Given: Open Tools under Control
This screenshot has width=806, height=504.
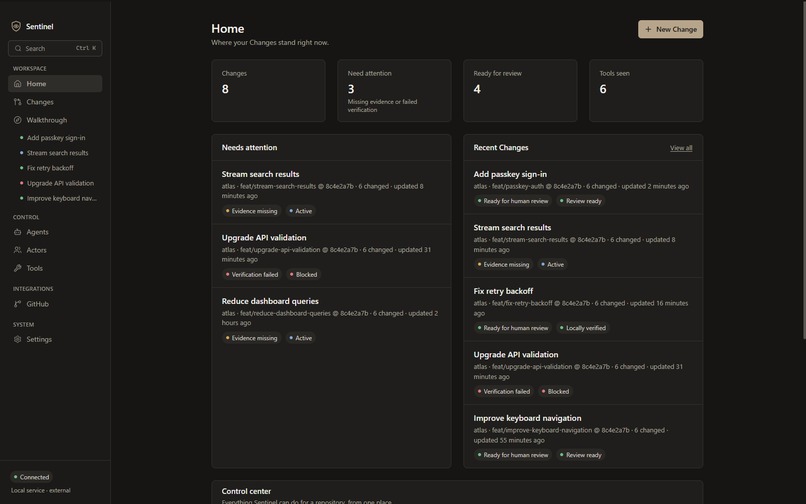Looking at the screenshot, I should (x=55, y=268).
